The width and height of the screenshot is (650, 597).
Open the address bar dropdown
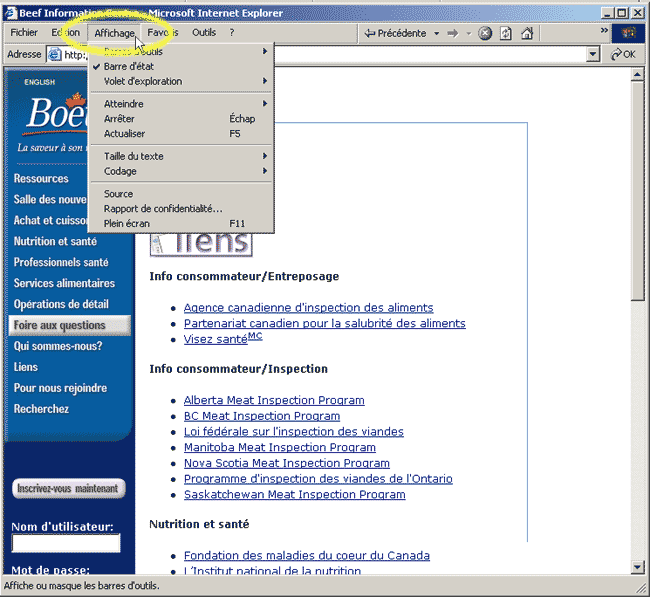tap(593, 54)
